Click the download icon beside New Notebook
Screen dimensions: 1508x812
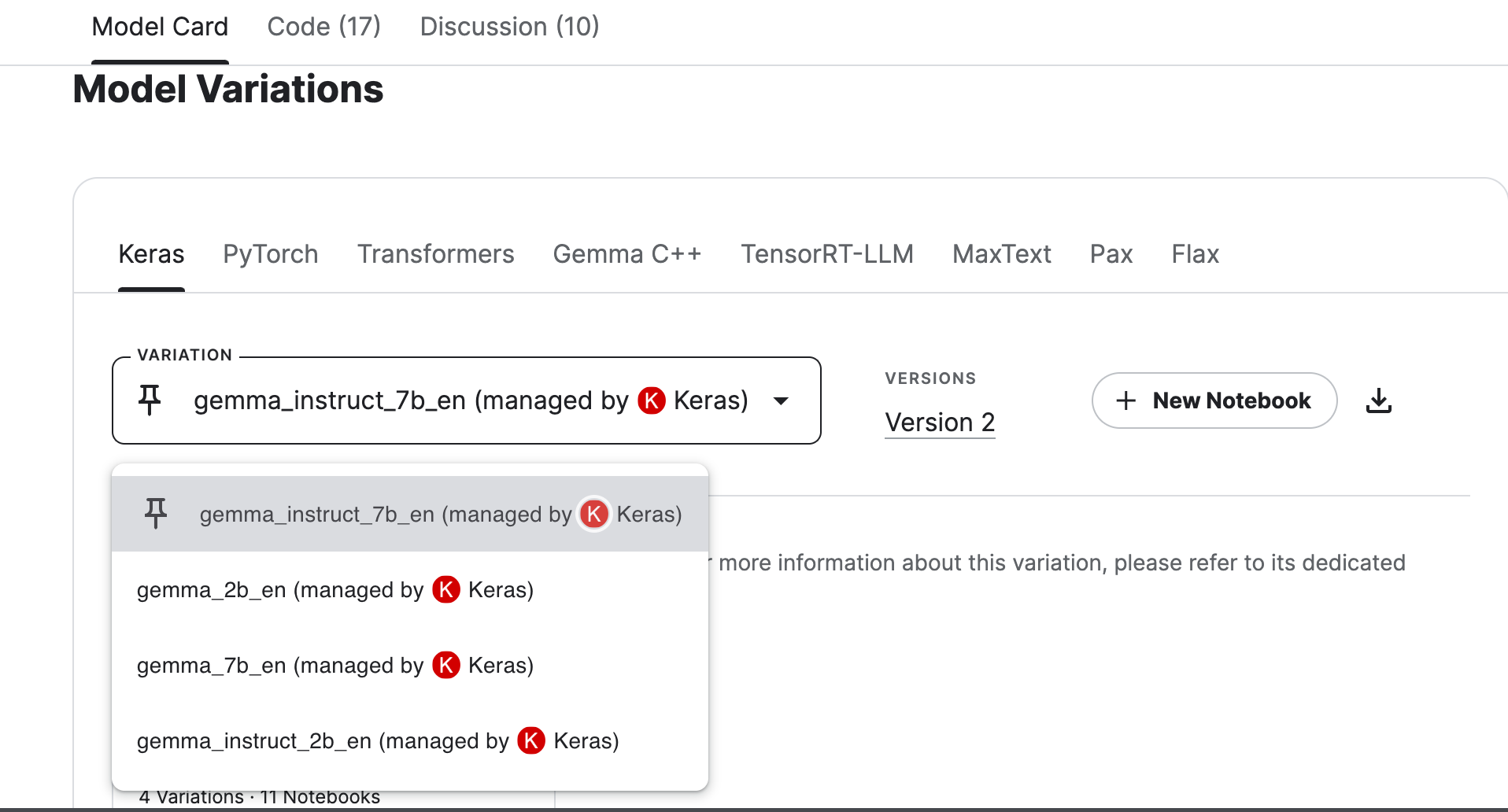(1378, 400)
